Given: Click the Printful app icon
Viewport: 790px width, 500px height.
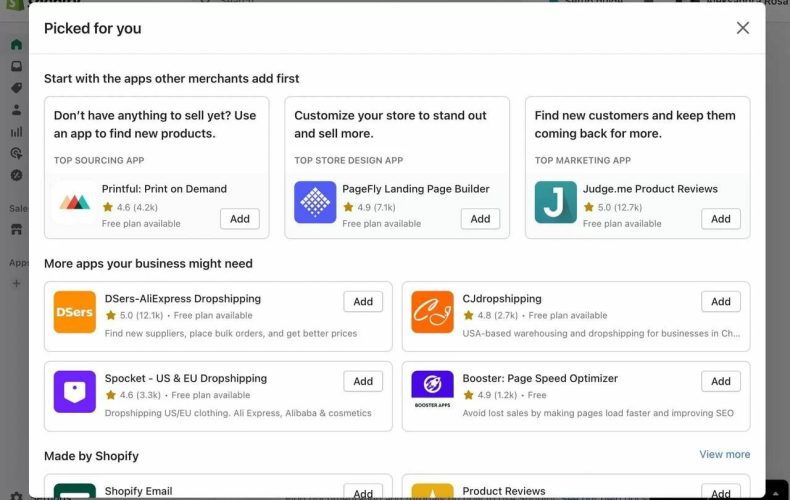Looking at the screenshot, I should tap(75, 202).
